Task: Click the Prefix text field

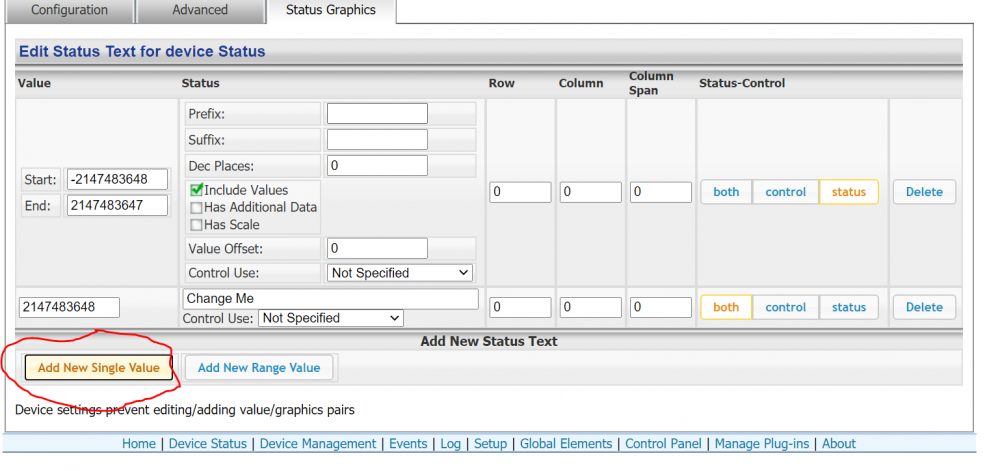Action: [x=377, y=114]
